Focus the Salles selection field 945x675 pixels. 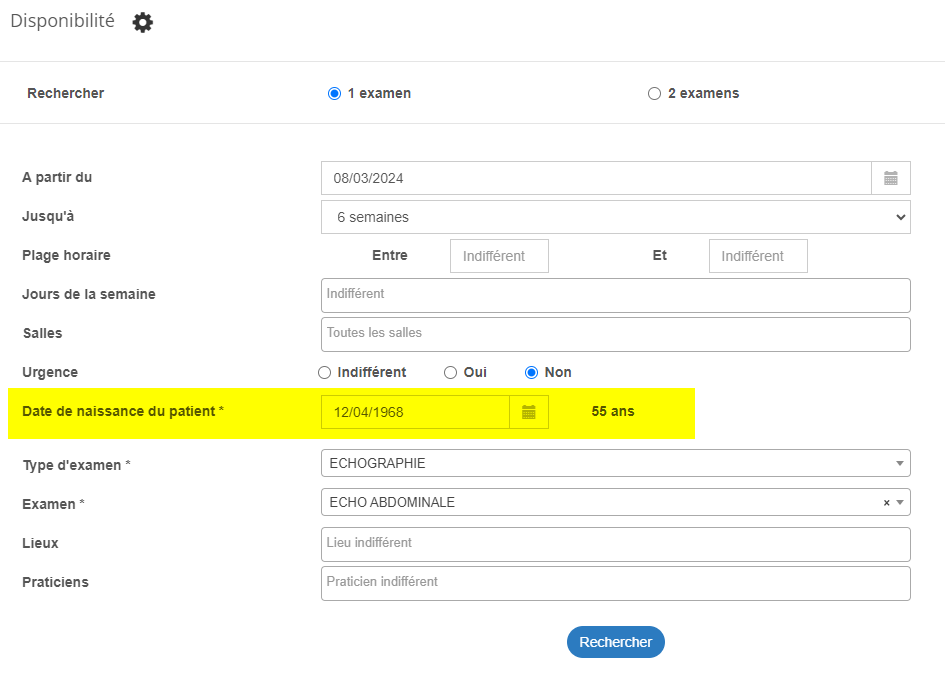coord(615,334)
